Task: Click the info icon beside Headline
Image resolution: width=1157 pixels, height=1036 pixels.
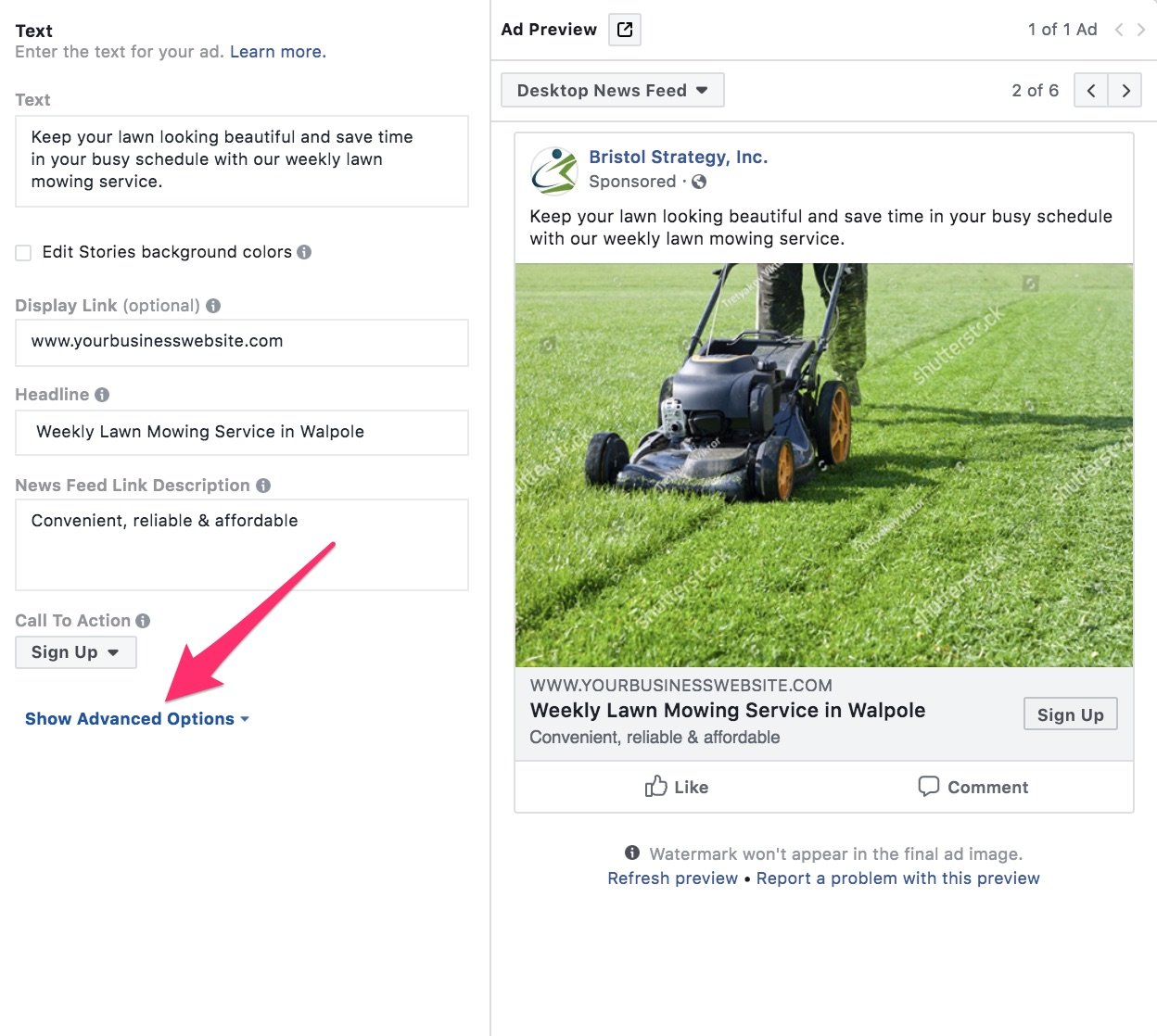Action: pos(101,394)
